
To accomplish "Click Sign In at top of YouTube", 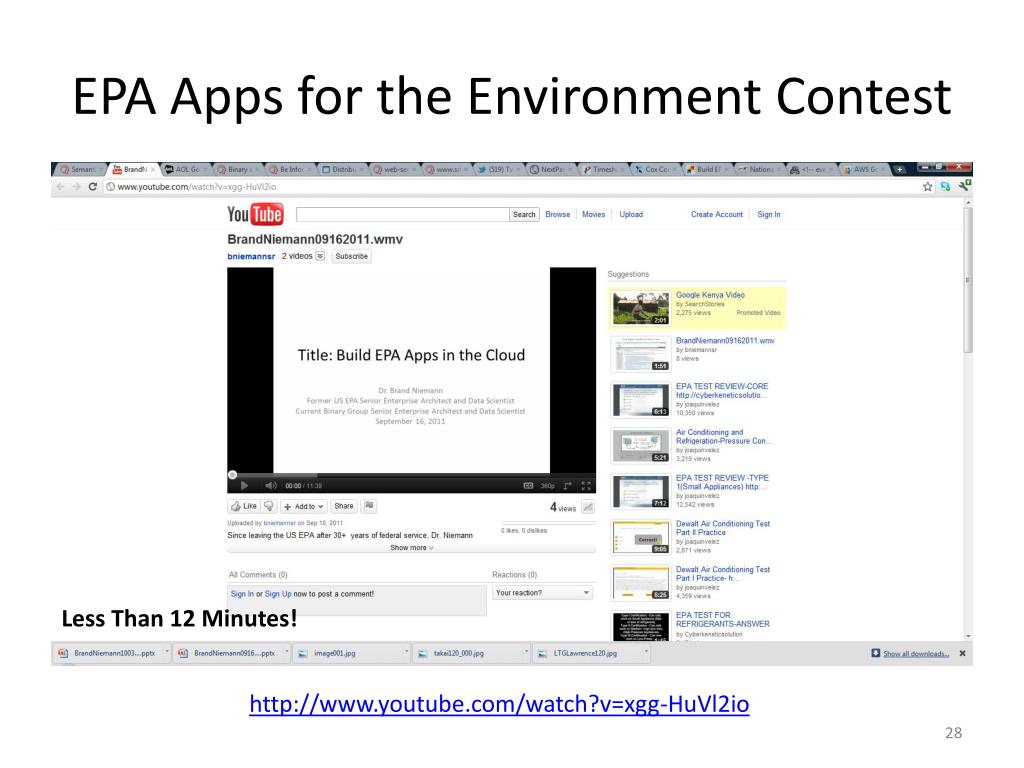I will point(769,214).
